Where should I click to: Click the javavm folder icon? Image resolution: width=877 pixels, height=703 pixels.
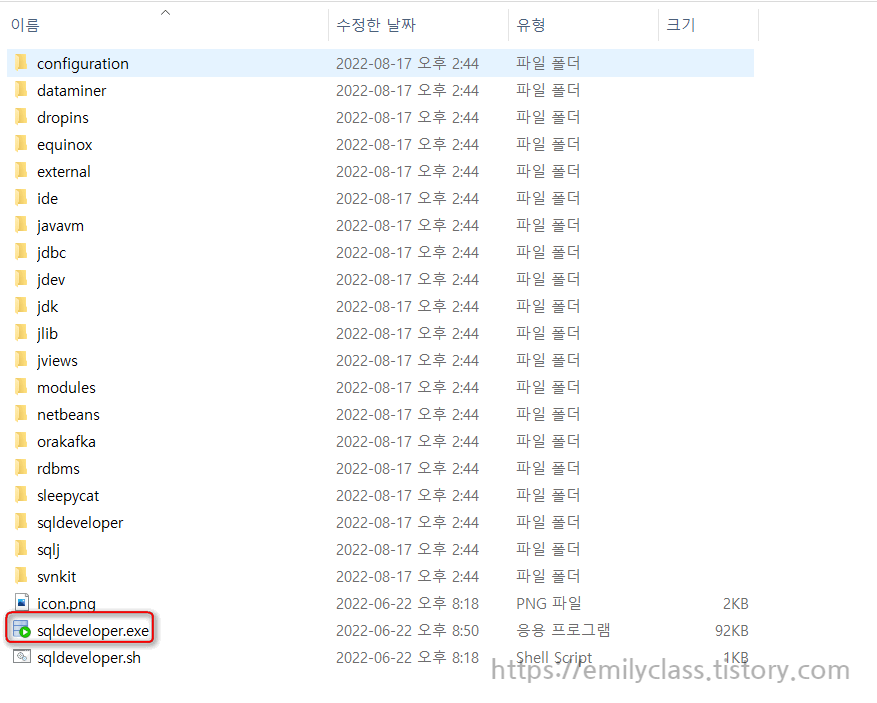coord(21,225)
